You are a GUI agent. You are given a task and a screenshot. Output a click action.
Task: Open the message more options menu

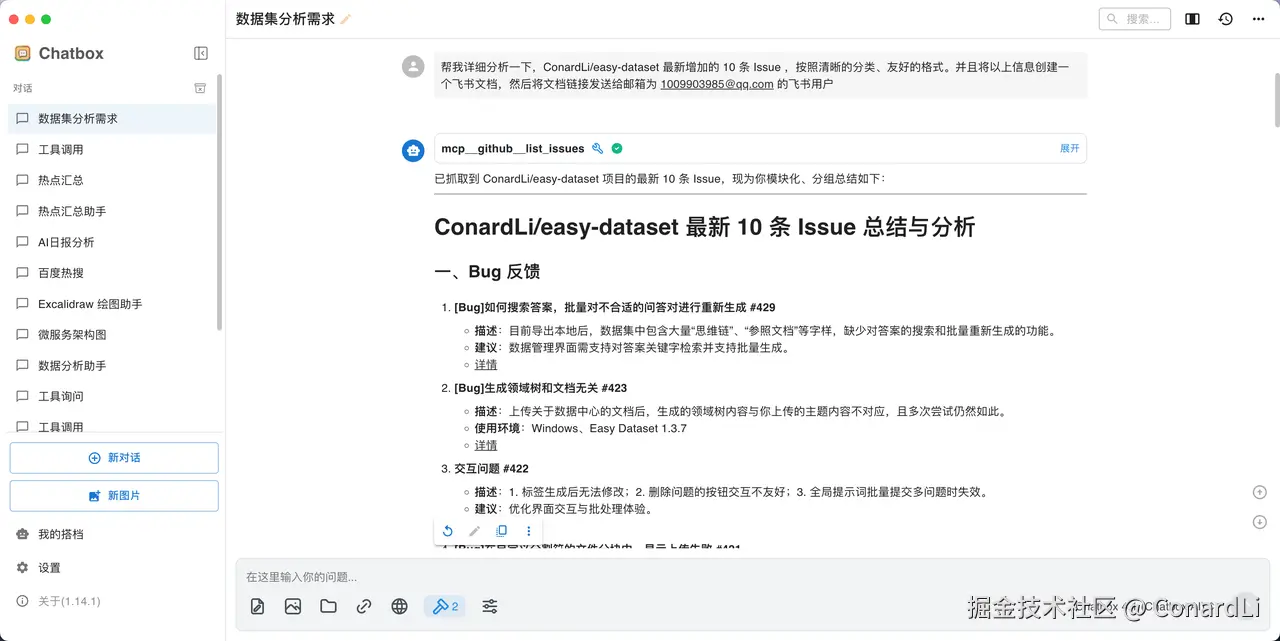tap(529, 531)
